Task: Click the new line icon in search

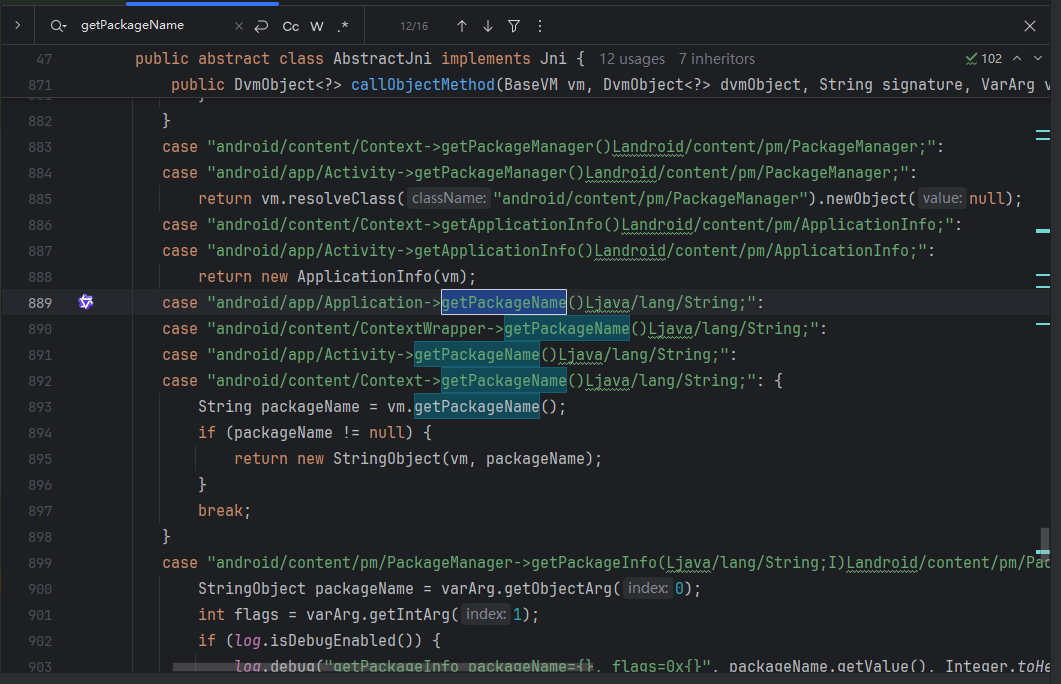Action: pyautogui.click(x=261, y=26)
